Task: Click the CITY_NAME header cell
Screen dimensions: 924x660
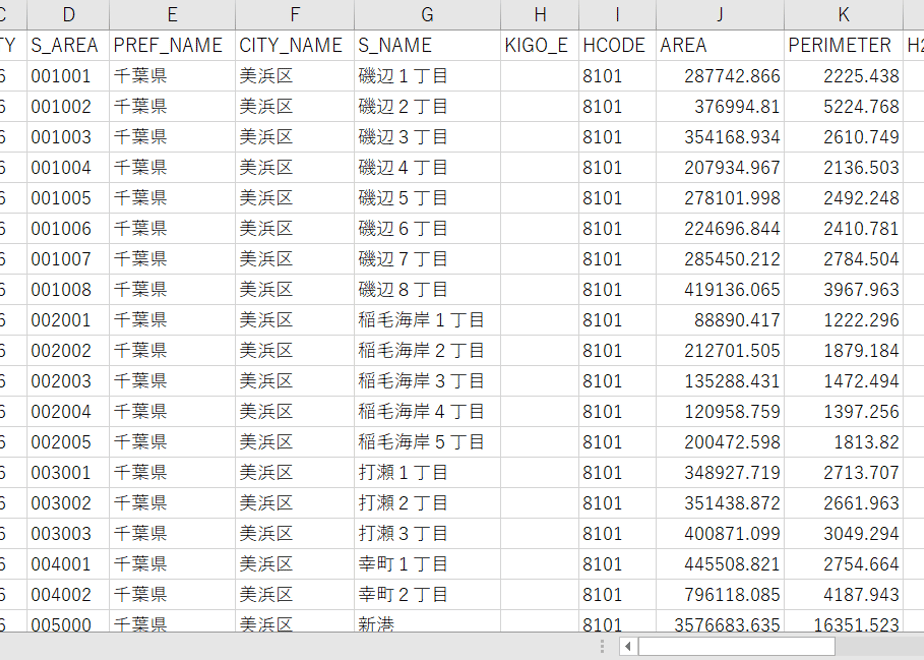Action: click(295, 45)
